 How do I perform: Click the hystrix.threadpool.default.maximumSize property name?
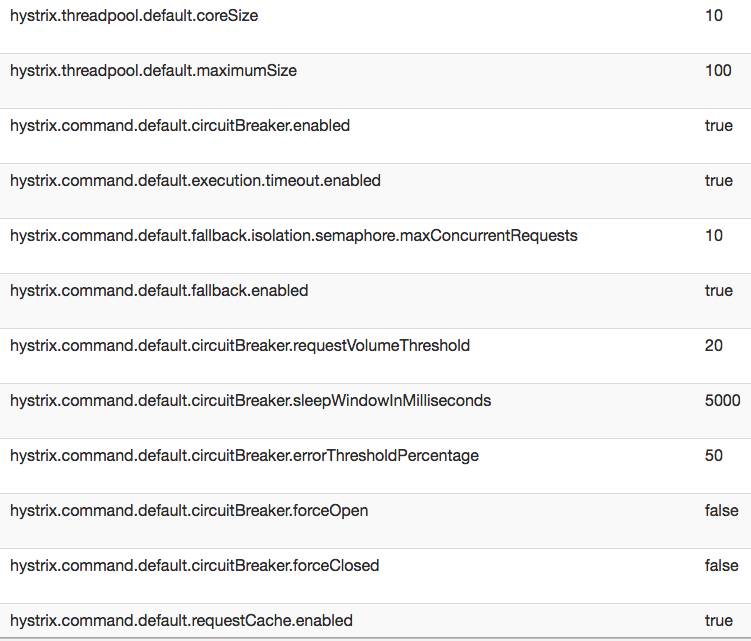[x=153, y=71]
